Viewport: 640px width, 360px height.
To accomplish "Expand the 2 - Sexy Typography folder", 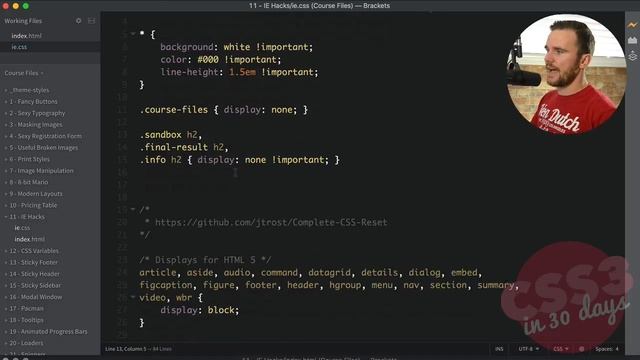I will coord(6,113).
